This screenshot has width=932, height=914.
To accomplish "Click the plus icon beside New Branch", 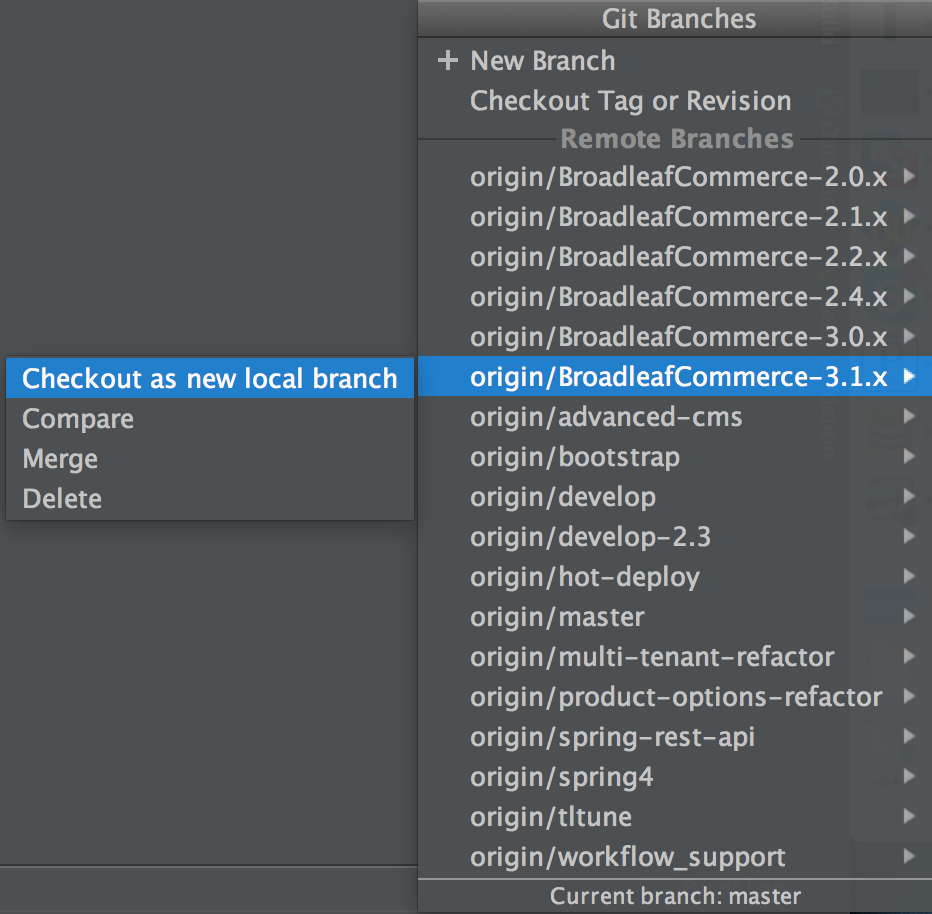I will 447,60.
